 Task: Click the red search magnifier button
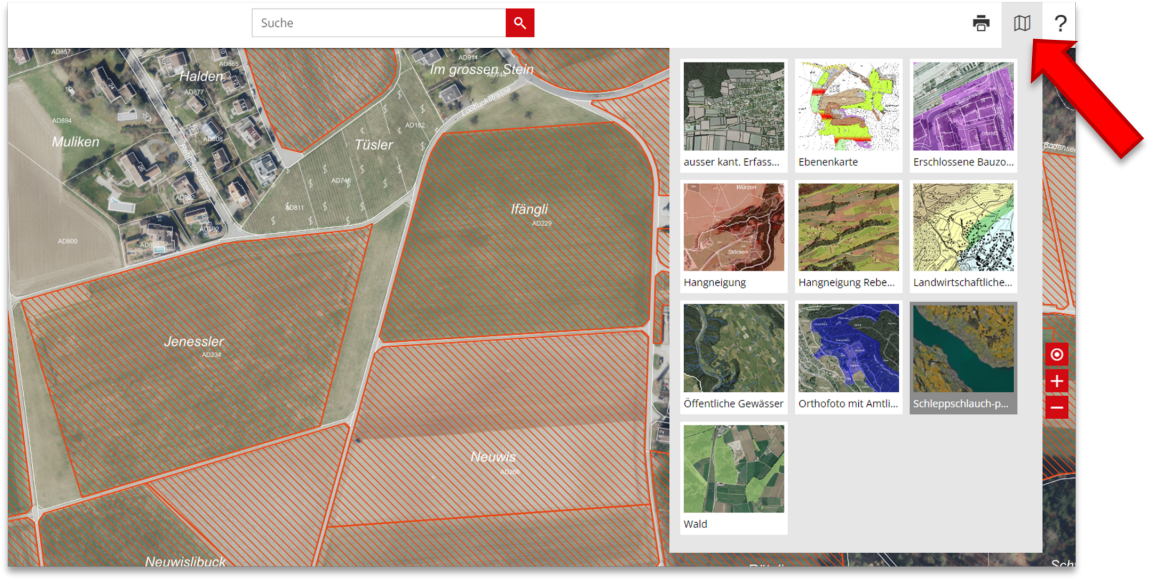(520, 23)
